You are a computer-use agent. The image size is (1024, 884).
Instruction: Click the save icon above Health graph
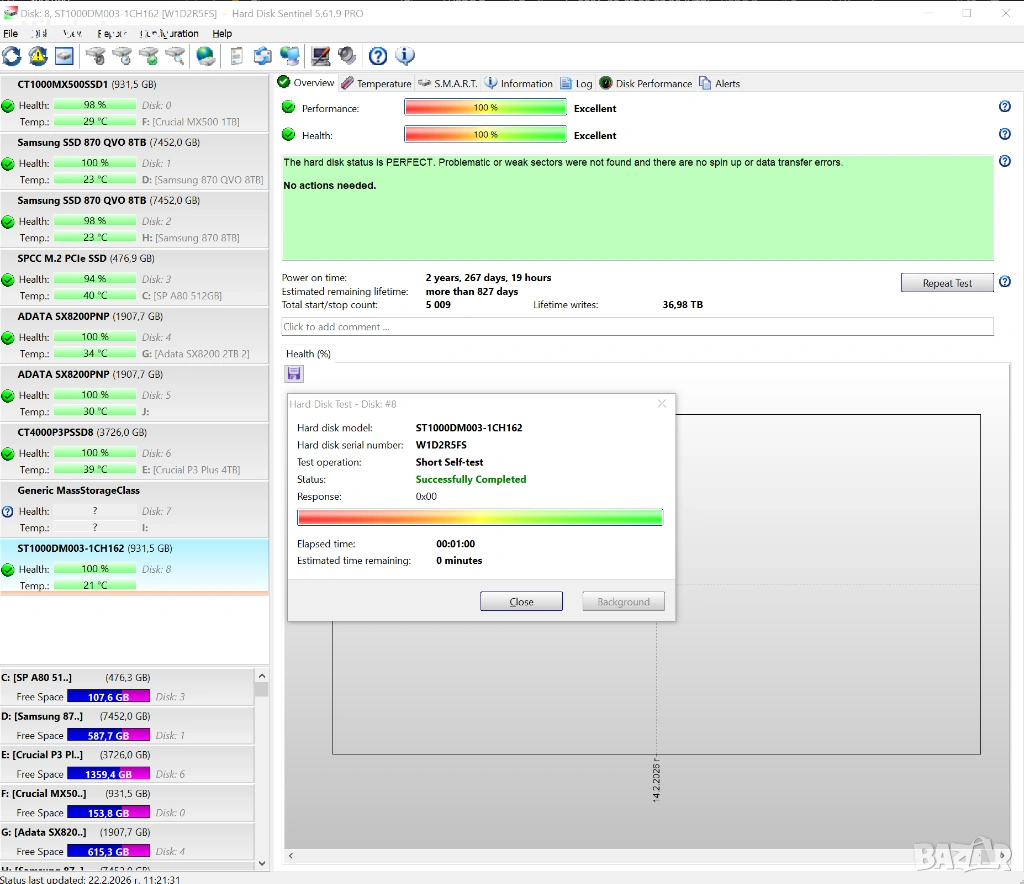pyautogui.click(x=294, y=373)
